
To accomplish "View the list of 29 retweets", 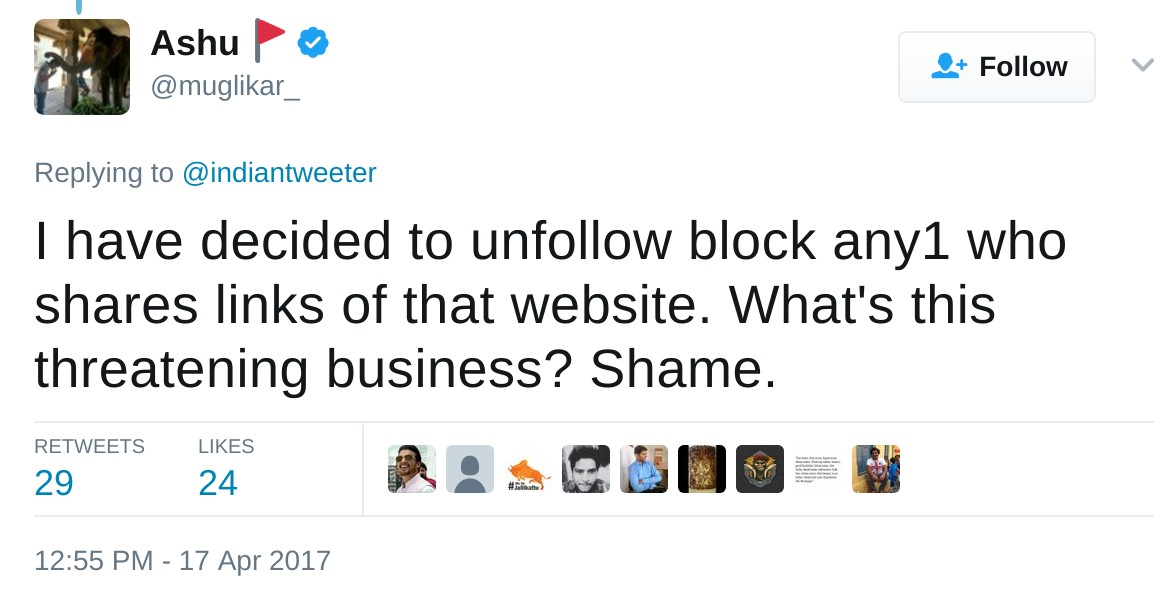I will [54, 483].
